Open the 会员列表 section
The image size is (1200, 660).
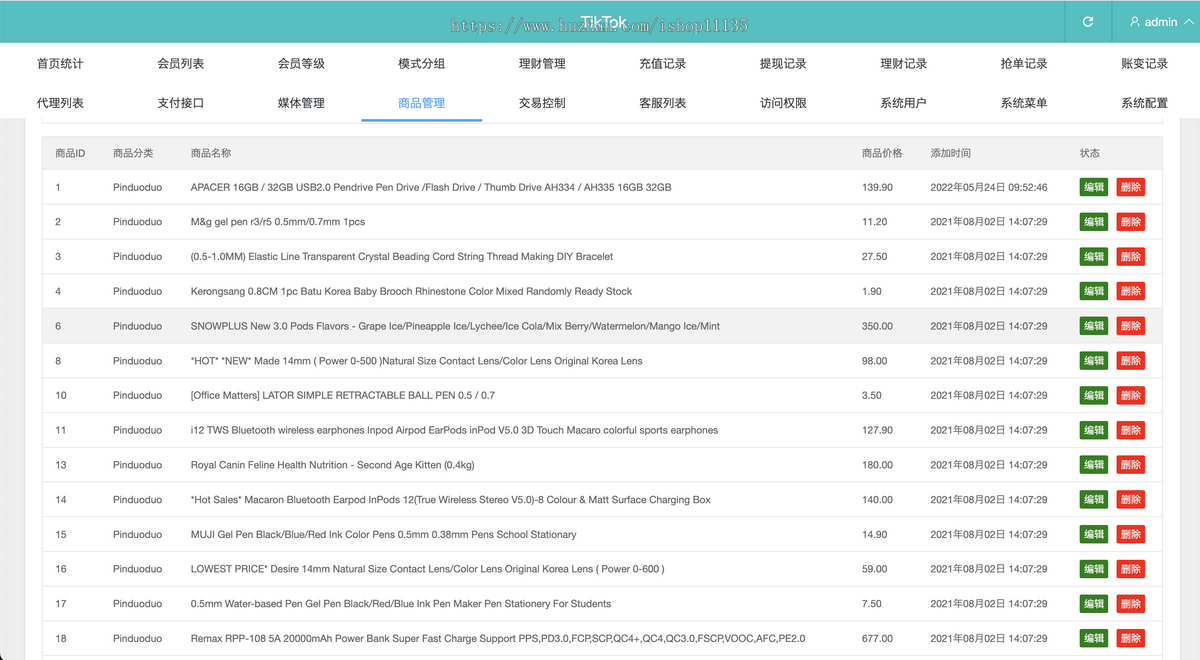click(180, 62)
